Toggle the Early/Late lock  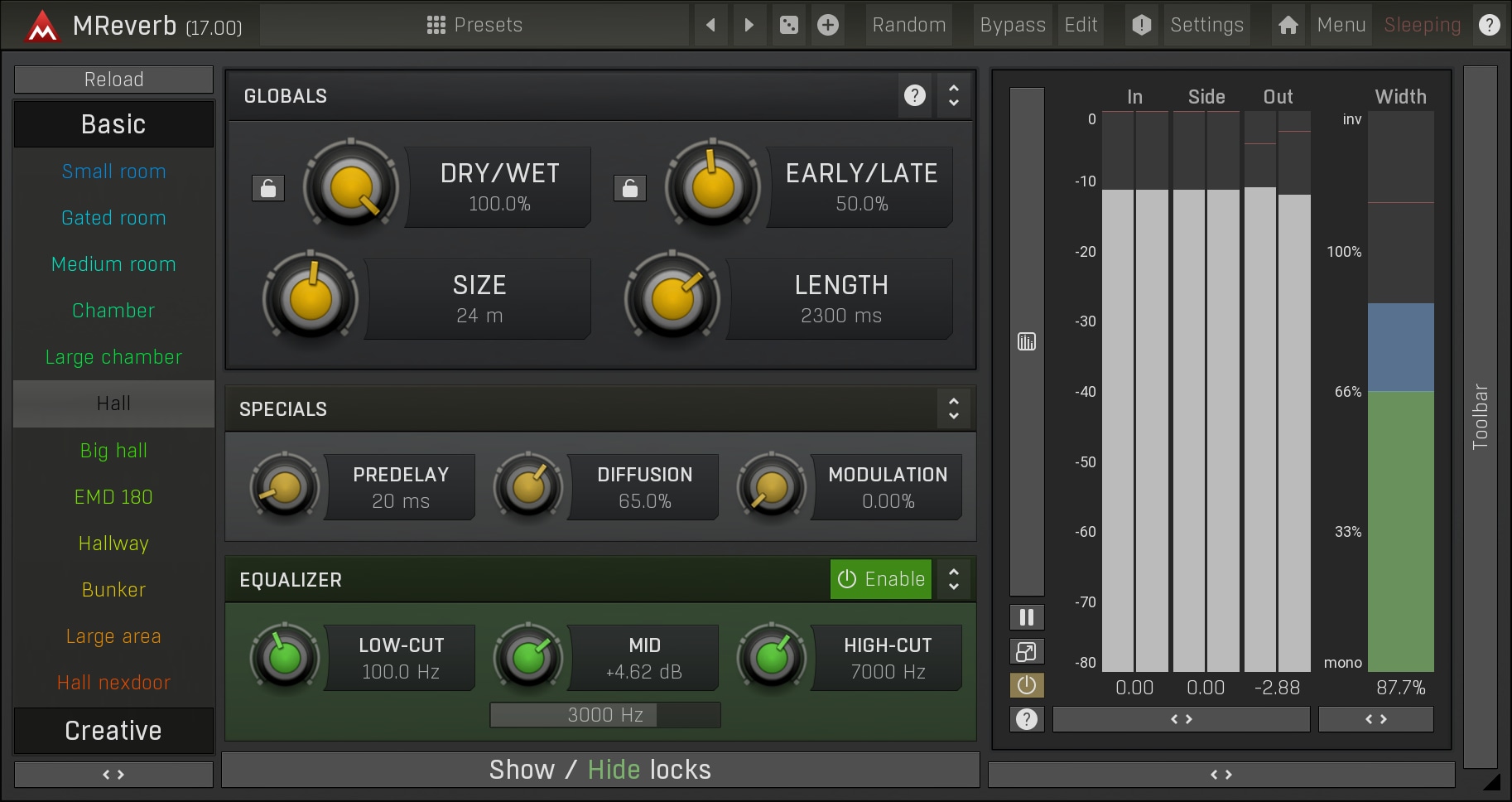point(629,188)
